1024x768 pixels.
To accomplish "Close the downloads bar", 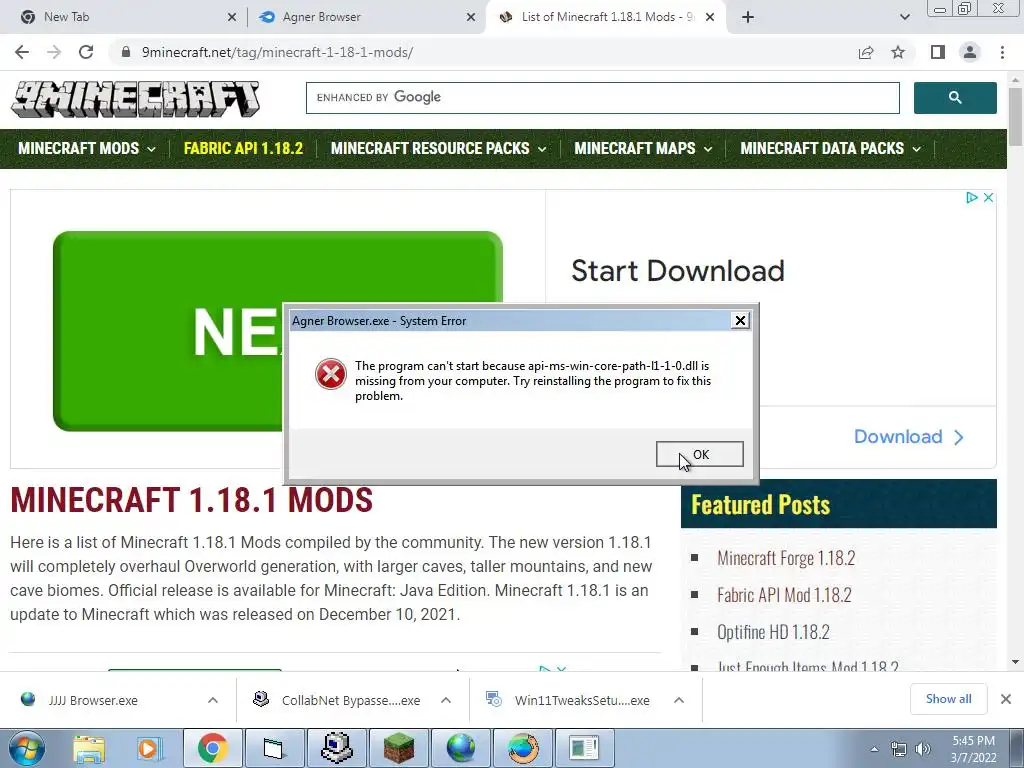I will (x=1006, y=699).
